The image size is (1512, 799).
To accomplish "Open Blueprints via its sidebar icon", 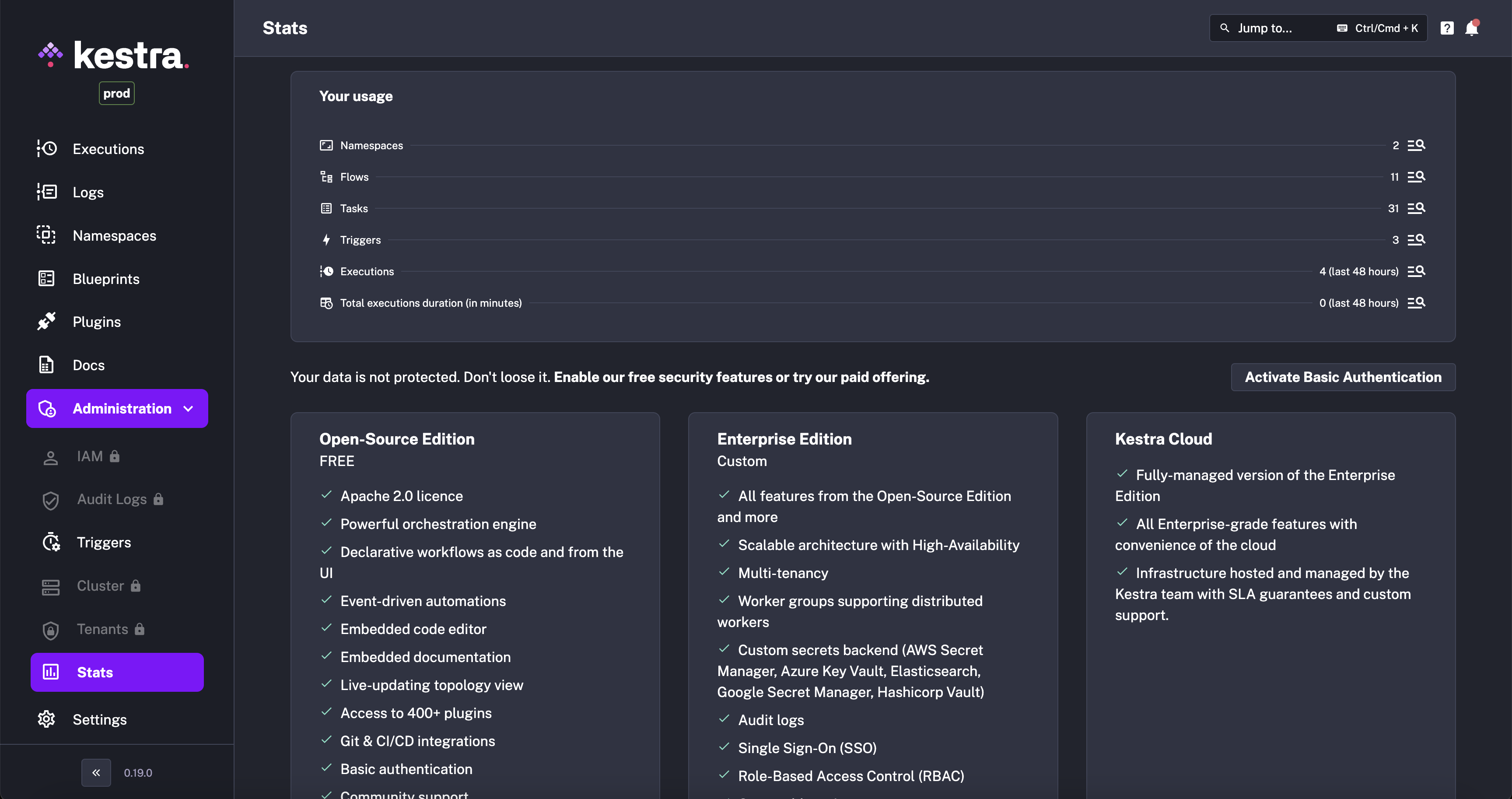I will coord(46,278).
